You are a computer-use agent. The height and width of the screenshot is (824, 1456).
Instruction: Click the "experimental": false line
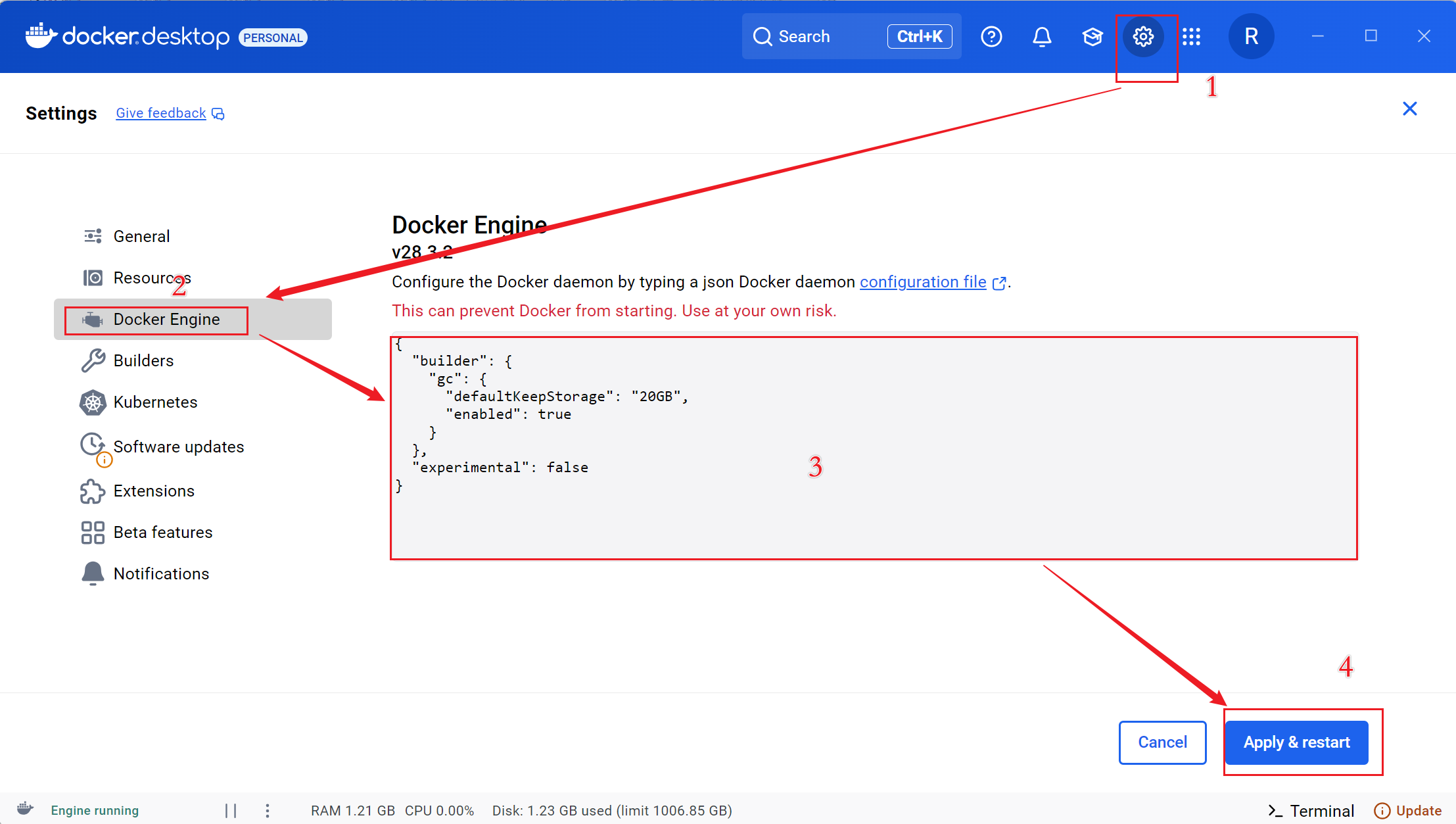pyautogui.click(x=500, y=468)
